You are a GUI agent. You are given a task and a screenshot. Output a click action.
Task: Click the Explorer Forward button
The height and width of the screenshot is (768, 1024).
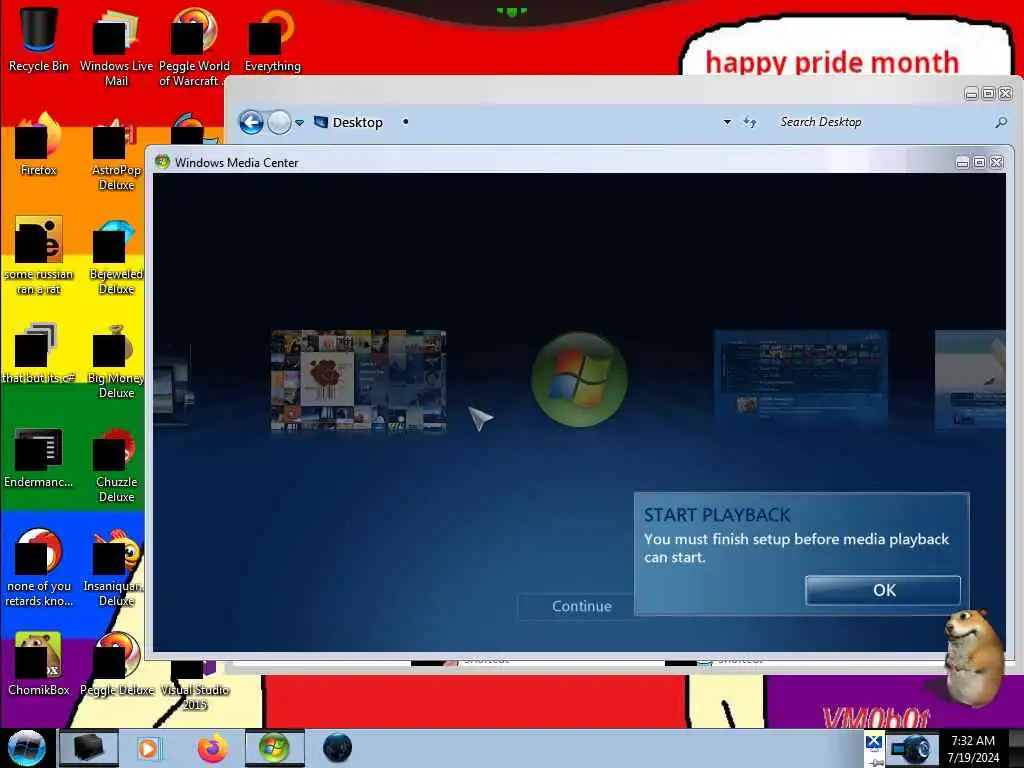pyautogui.click(x=280, y=122)
